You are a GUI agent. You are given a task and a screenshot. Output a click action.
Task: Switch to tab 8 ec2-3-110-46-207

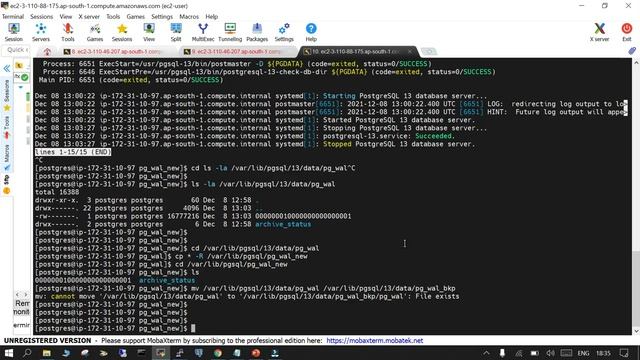[116, 52]
